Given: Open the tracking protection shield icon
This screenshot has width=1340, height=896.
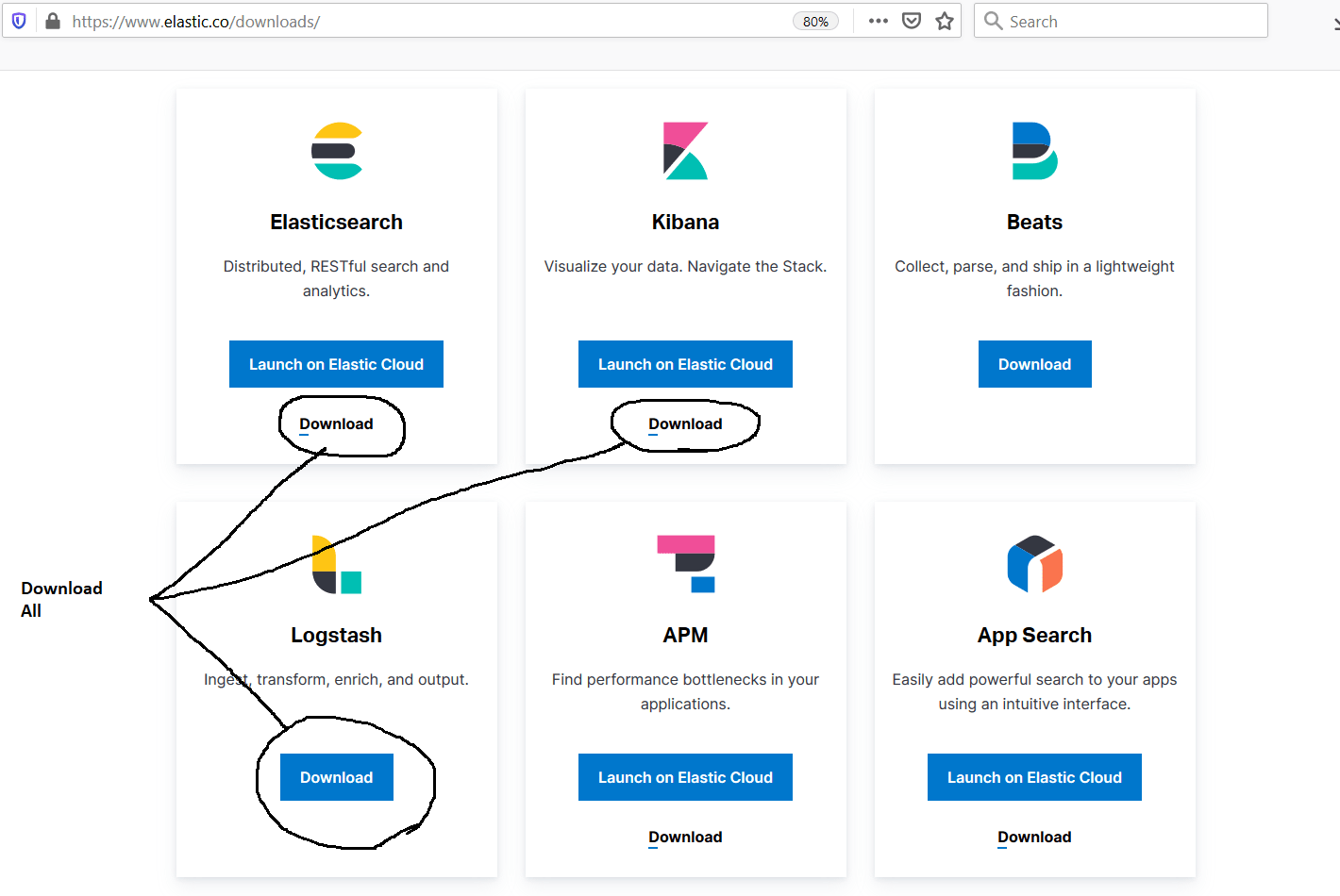Looking at the screenshot, I should [x=19, y=21].
